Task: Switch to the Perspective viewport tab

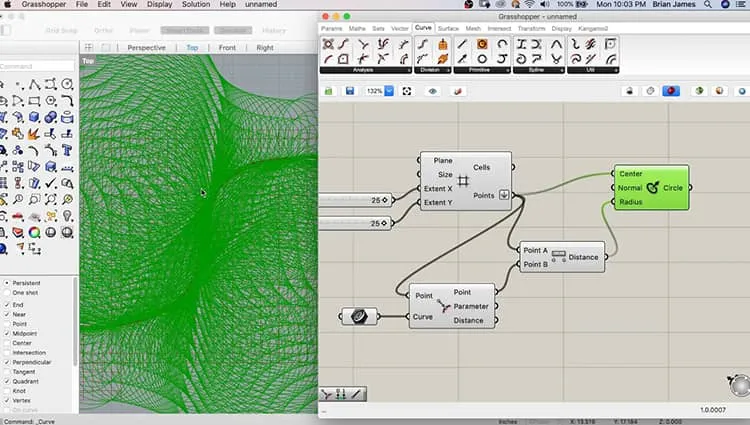Action: [146, 47]
